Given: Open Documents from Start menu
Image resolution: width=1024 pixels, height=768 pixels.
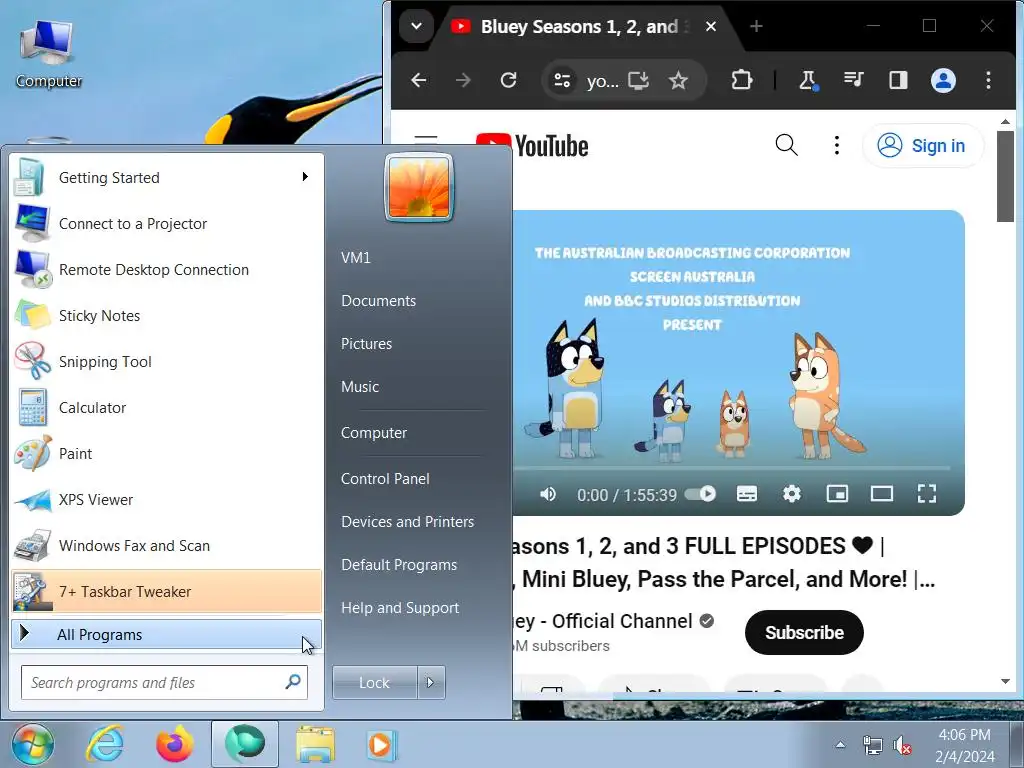Looking at the screenshot, I should (378, 301).
